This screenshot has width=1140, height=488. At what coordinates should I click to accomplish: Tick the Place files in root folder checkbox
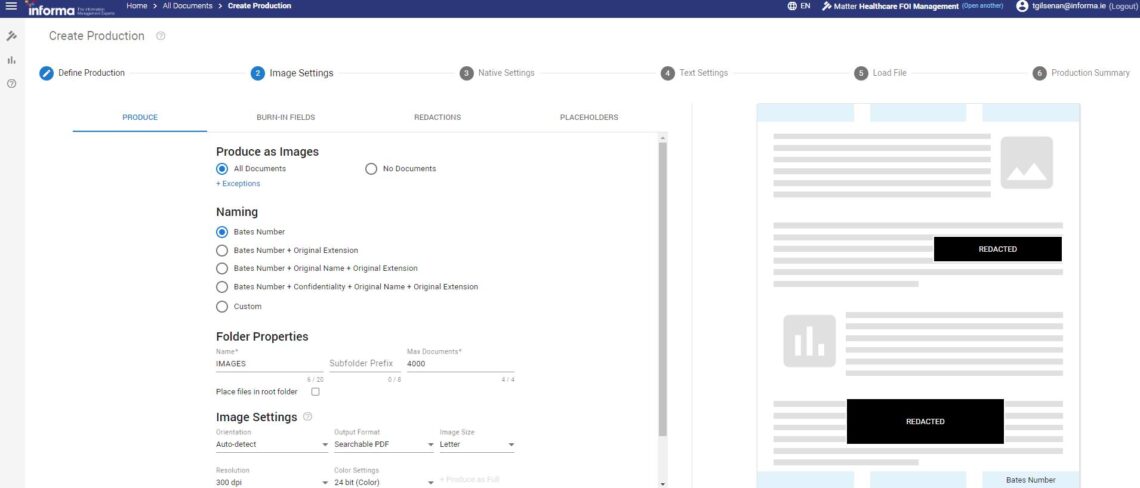coord(315,392)
